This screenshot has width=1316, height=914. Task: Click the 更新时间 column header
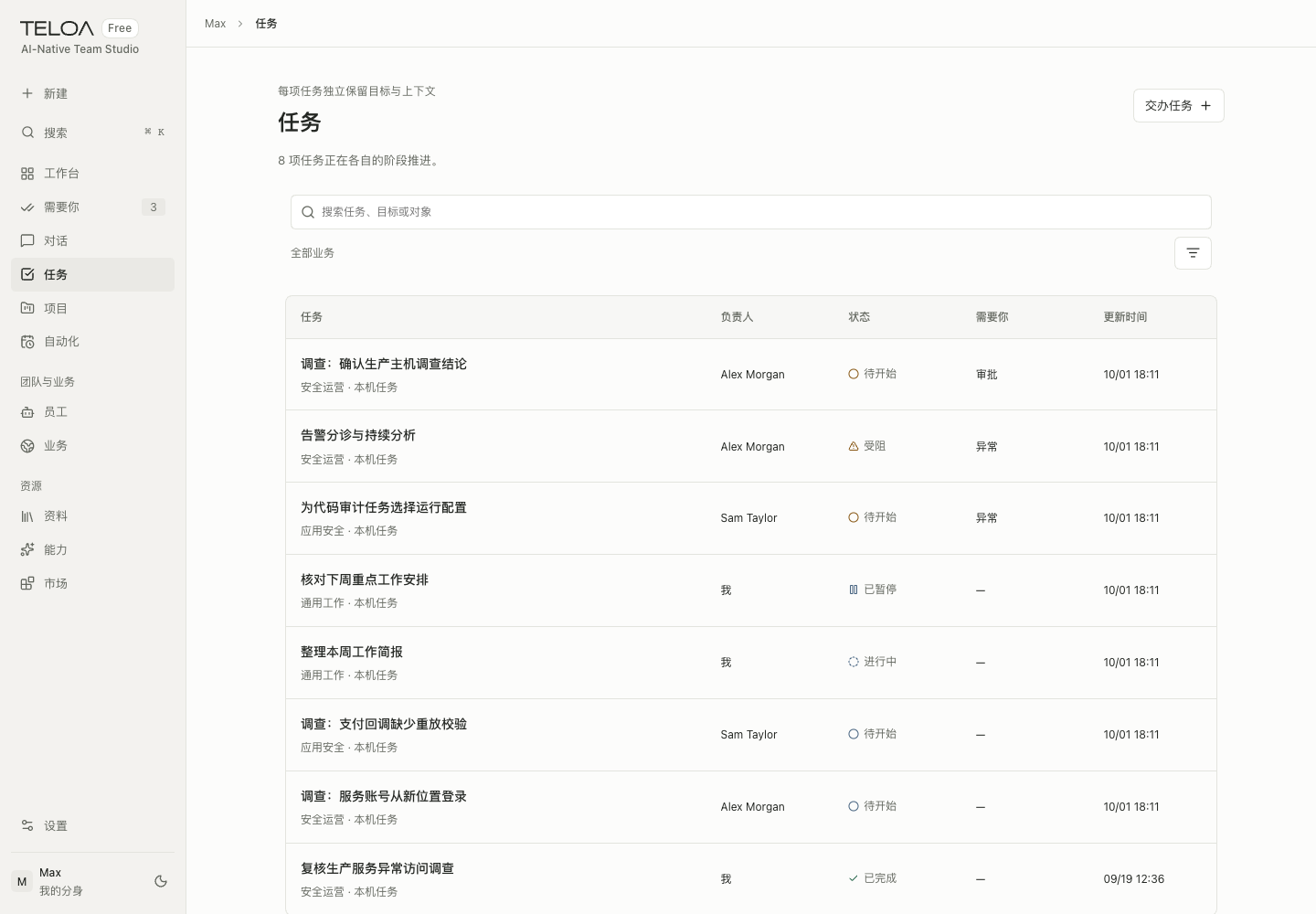[x=1125, y=317]
